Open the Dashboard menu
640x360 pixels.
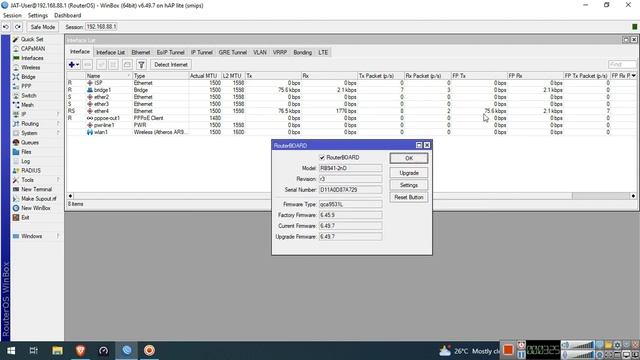pos(67,16)
